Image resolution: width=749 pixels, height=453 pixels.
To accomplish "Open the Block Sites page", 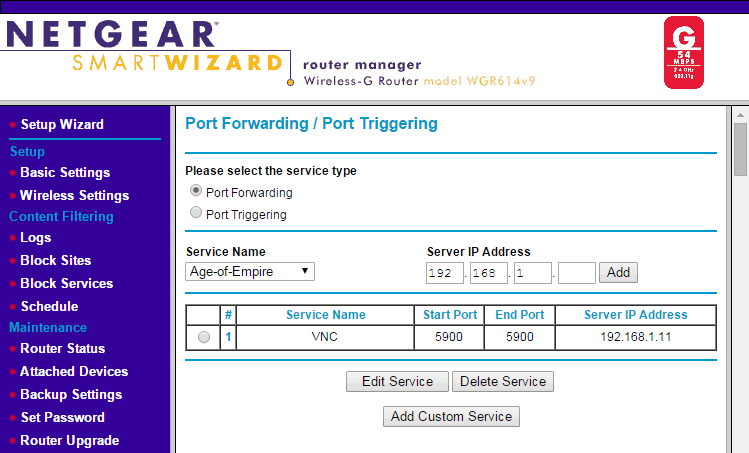I will tap(55, 260).
